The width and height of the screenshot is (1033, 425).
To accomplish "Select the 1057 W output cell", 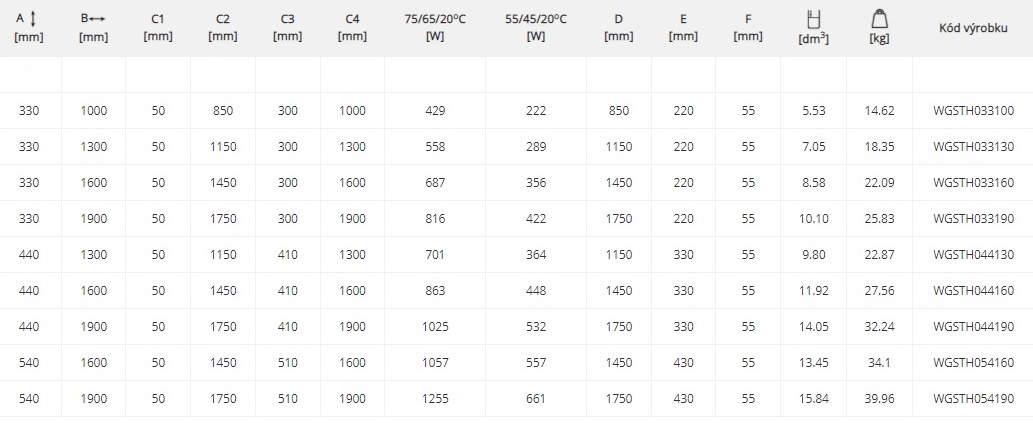I will (x=434, y=363).
